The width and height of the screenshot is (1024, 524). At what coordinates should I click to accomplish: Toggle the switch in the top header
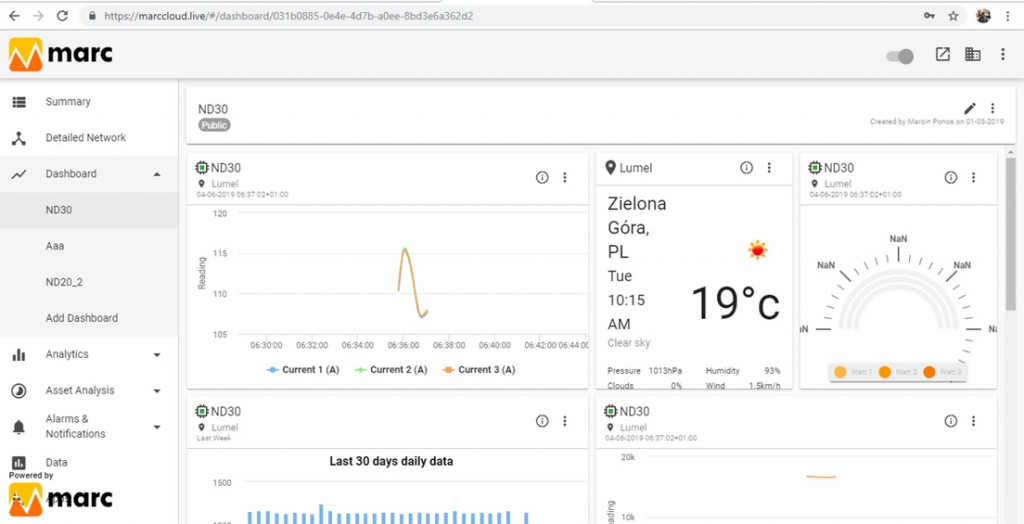coord(899,57)
